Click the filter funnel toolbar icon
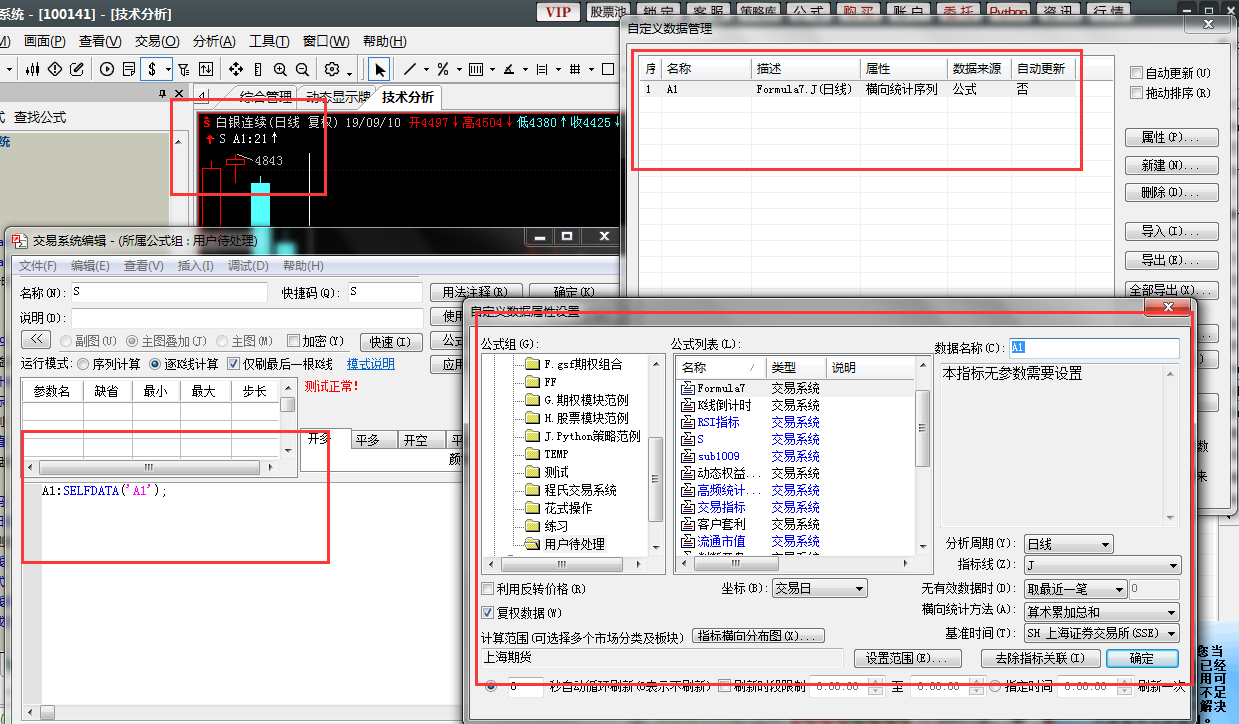 click(183, 69)
